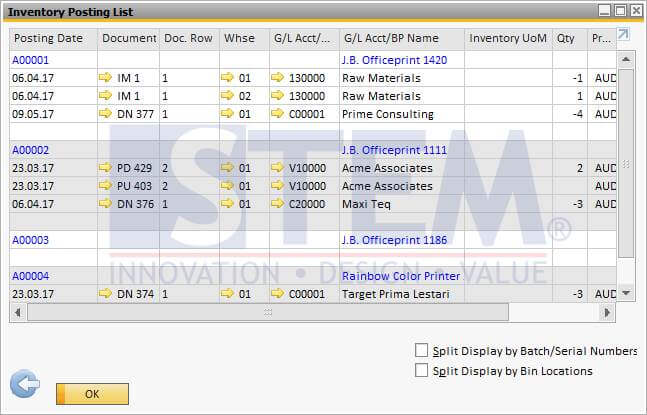
Task: Select quantity -4 cell
Action: coord(570,114)
